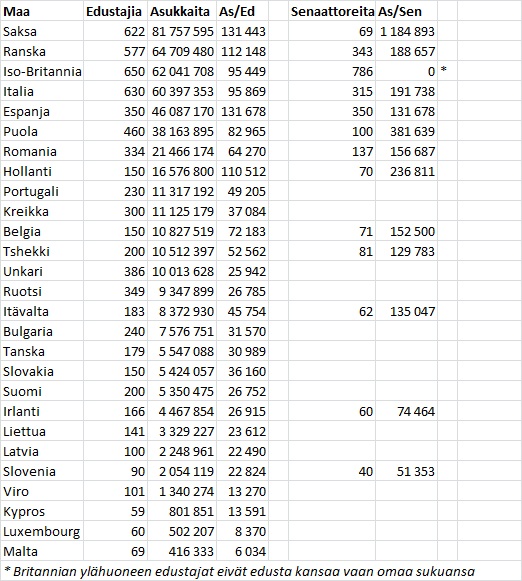
Task: Select Slovenia's senator count 40
Action: point(332,471)
